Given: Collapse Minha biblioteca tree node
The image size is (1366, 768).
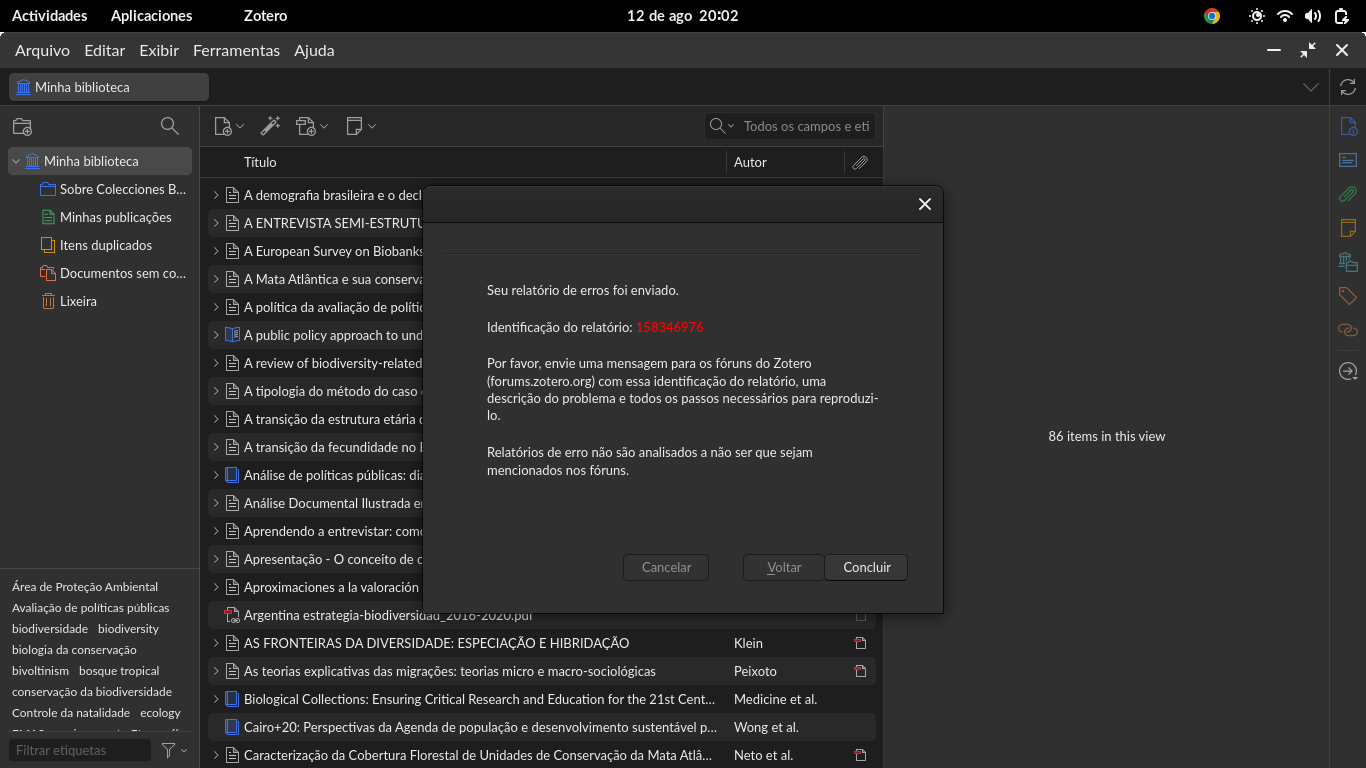Looking at the screenshot, I should coord(16,161).
